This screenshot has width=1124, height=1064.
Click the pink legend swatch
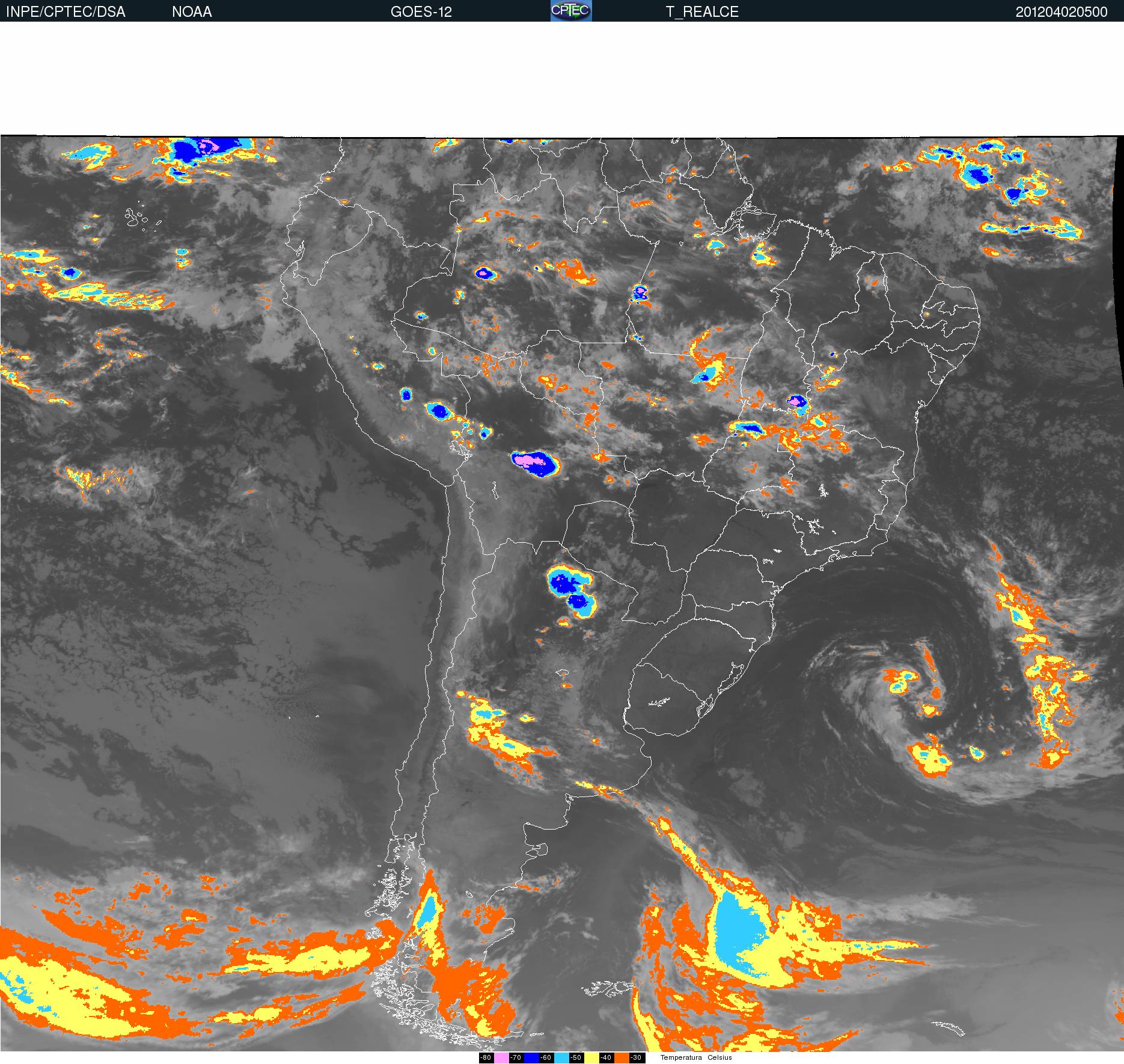pos(501,1057)
